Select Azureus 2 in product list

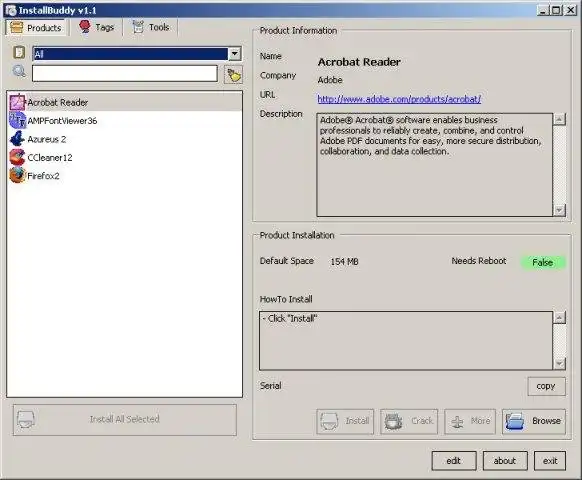pos(125,139)
